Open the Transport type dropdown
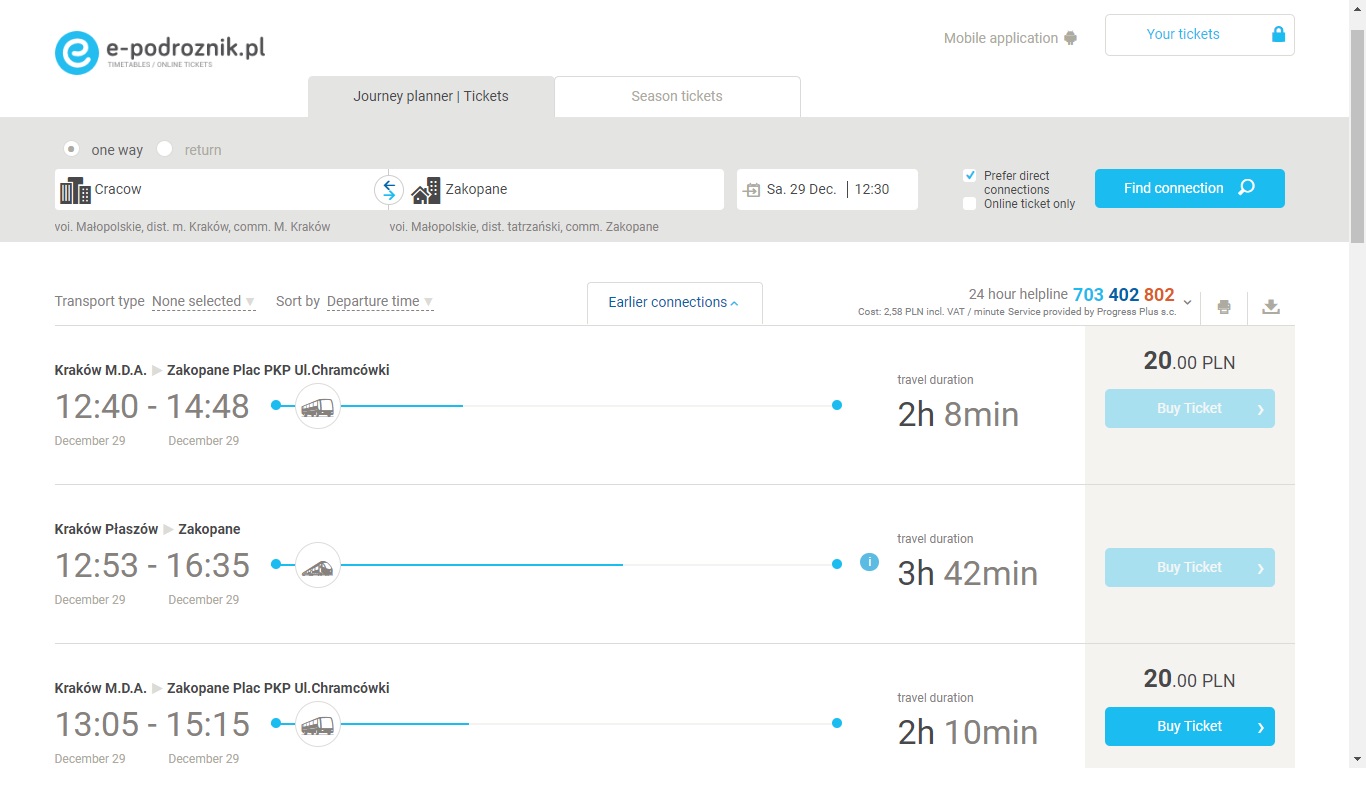 203,302
